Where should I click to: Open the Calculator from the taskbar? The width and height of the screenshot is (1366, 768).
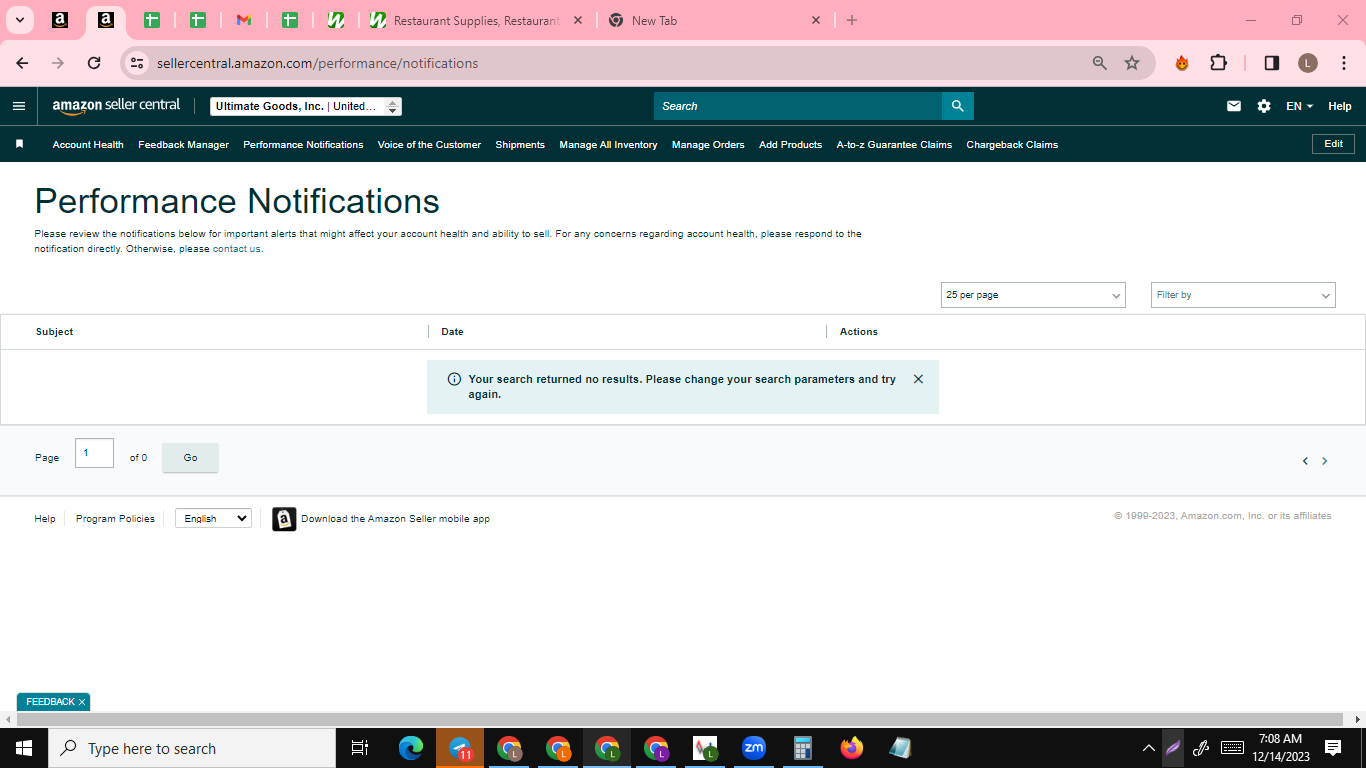(802, 747)
